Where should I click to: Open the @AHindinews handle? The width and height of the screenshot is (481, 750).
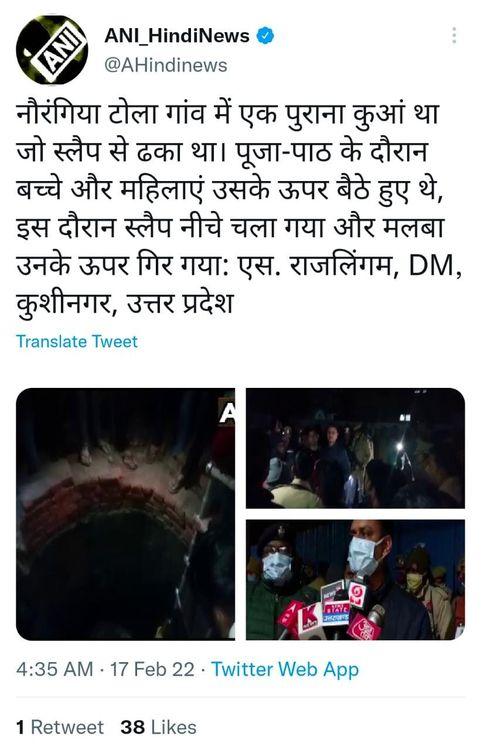165,66
